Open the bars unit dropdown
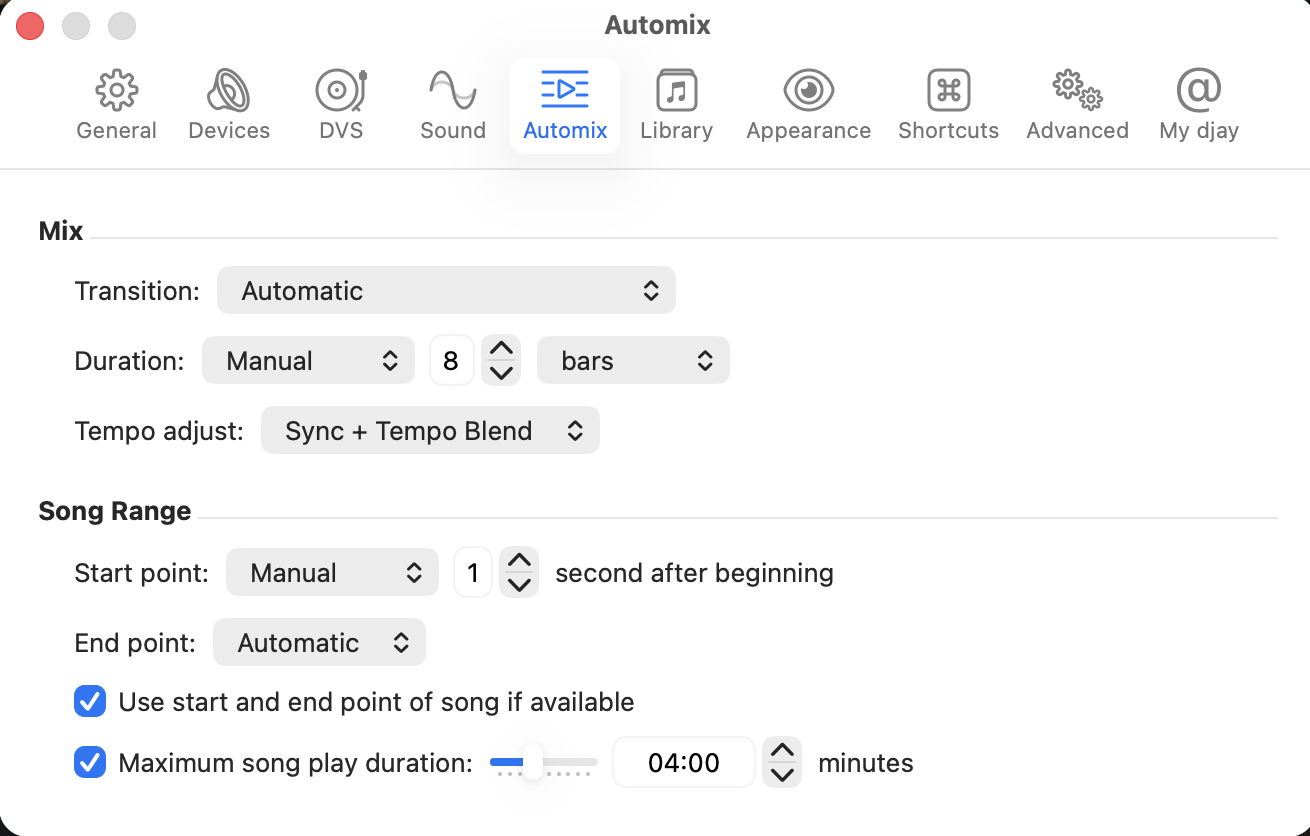 pos(633,361)
